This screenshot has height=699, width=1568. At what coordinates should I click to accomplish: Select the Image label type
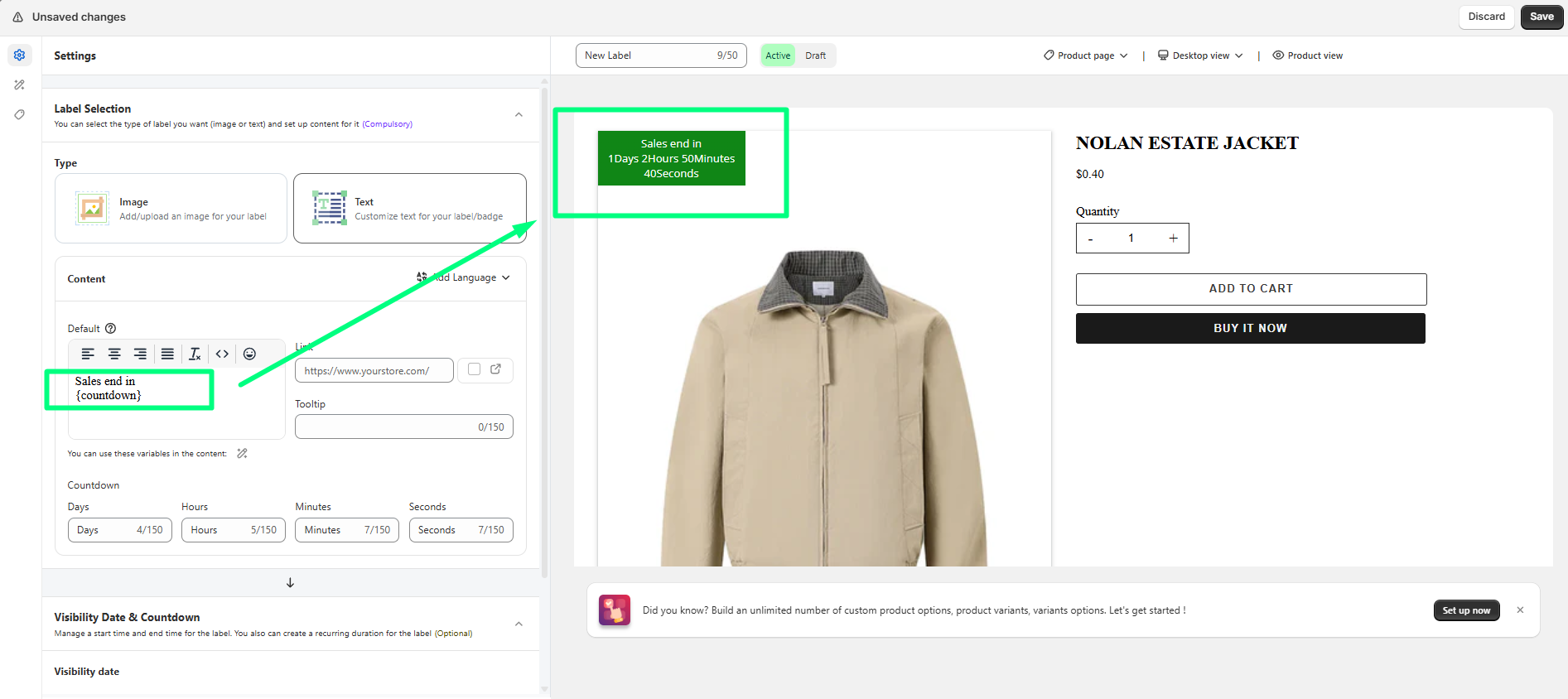[x=171, y=208]
